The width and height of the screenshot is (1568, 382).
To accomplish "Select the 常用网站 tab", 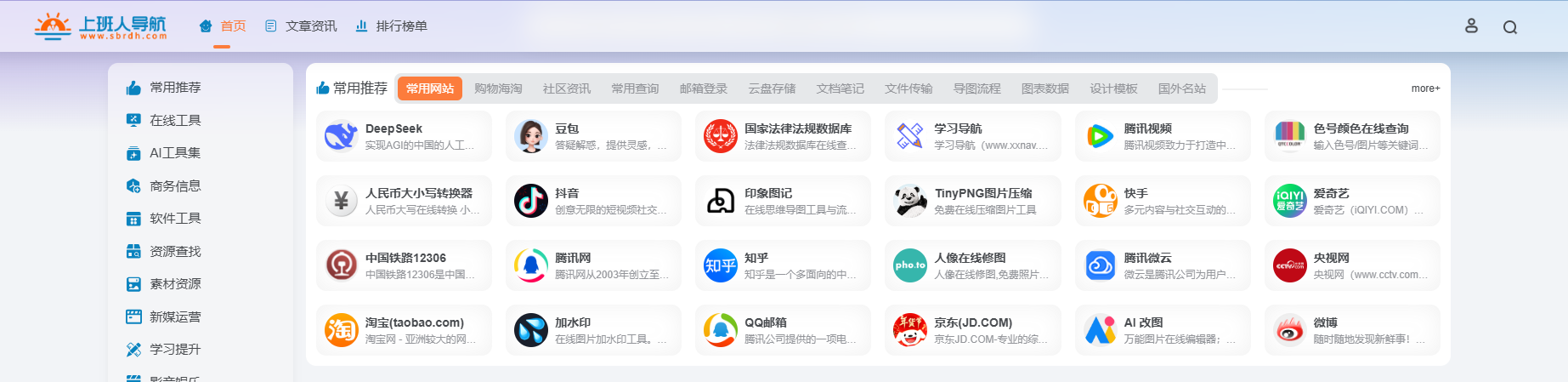I will [x=430, y=88].
